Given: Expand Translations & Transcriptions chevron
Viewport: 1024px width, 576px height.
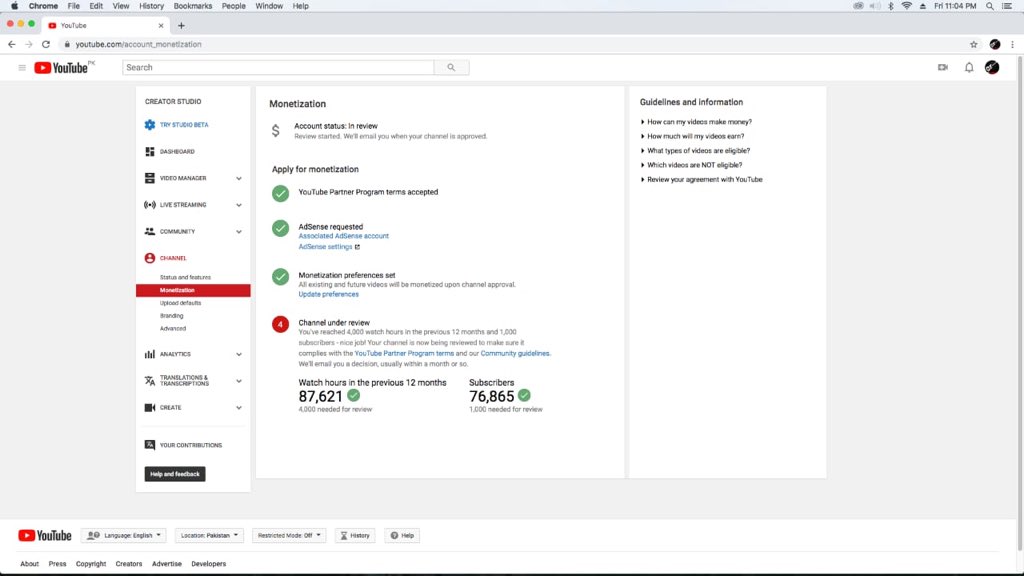Looking at the screenshot, I should (x=239, y=381).
